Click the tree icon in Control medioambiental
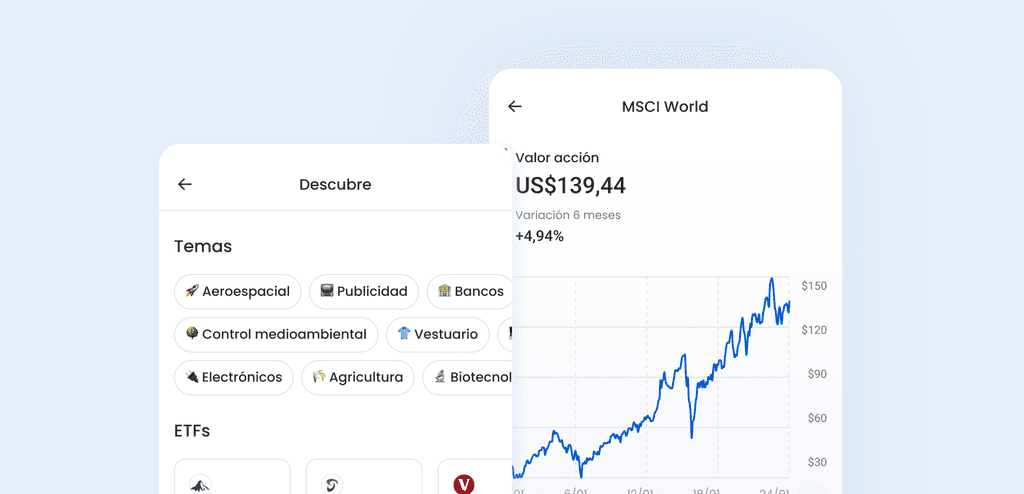Image resolution: width=1024 pixels, height=494 pixels. click(191, 334)
